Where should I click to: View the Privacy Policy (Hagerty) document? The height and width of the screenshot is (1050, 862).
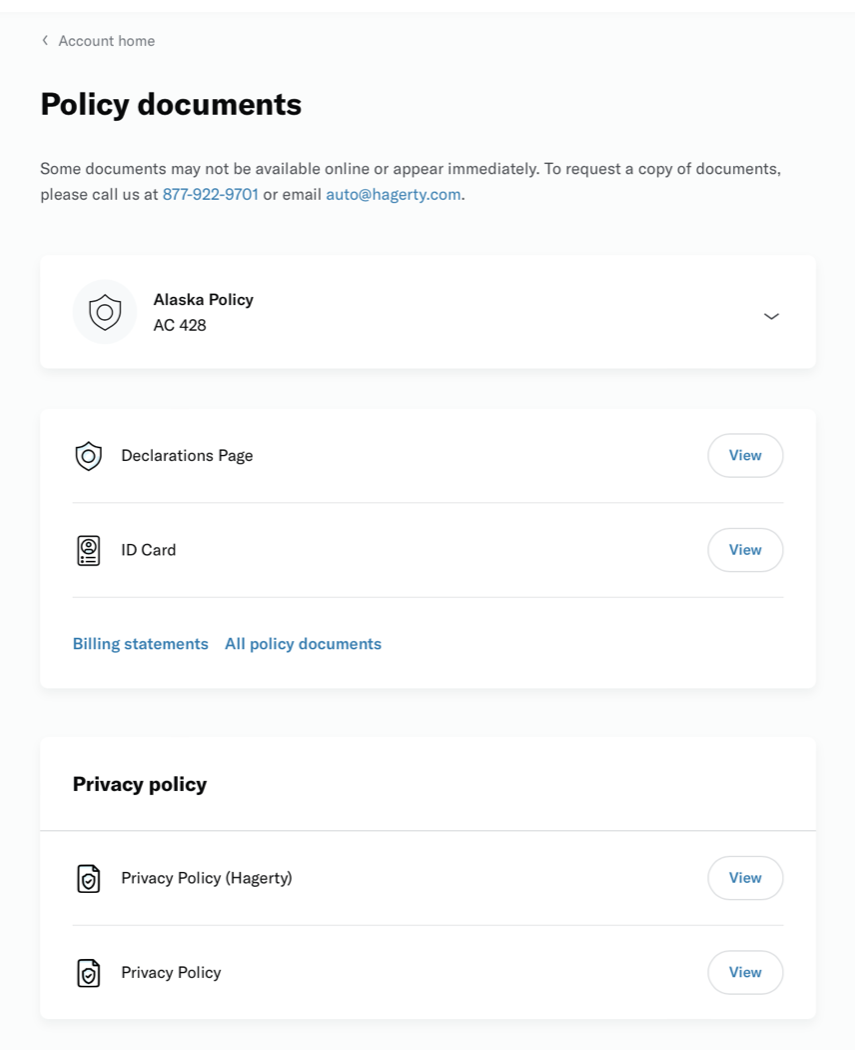(745, 877)
